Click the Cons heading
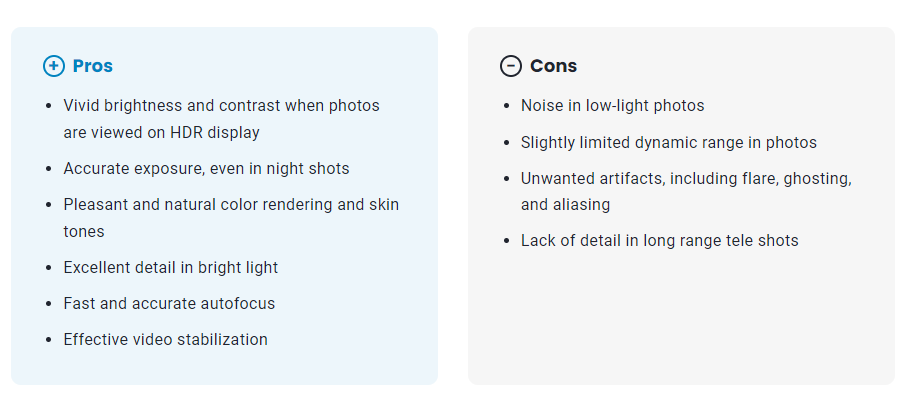The width and height of the screenshot is (906, 404). pos(553,66)
